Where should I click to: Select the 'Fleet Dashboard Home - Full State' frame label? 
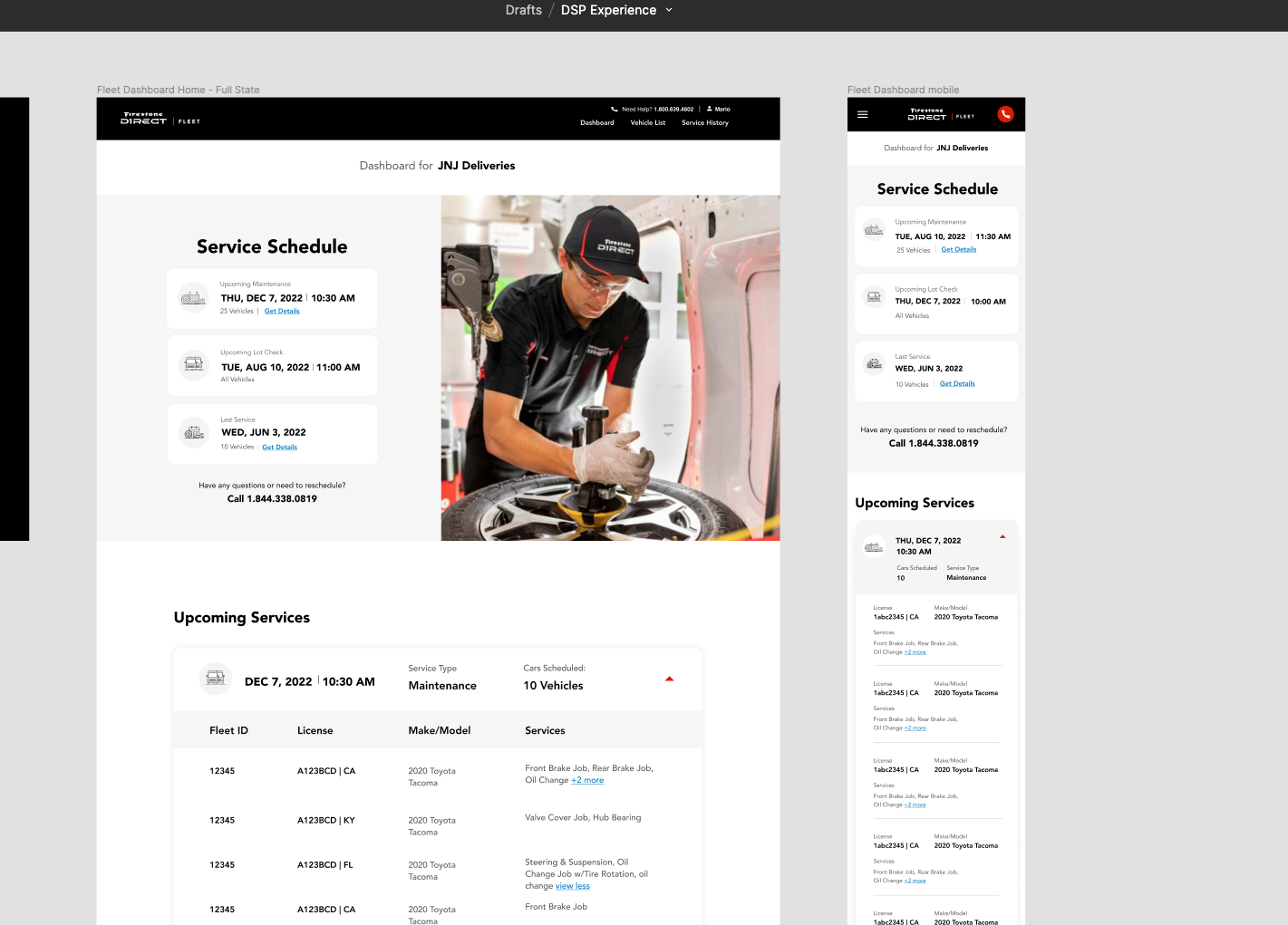coord(179,90)
